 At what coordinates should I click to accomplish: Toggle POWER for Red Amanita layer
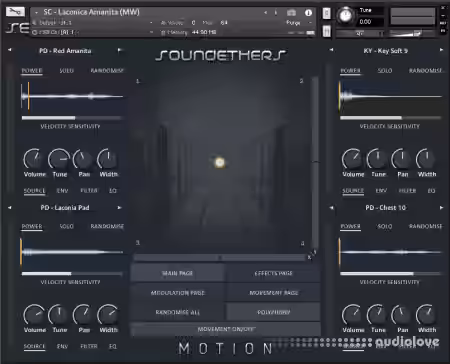(x=32, y=71)
